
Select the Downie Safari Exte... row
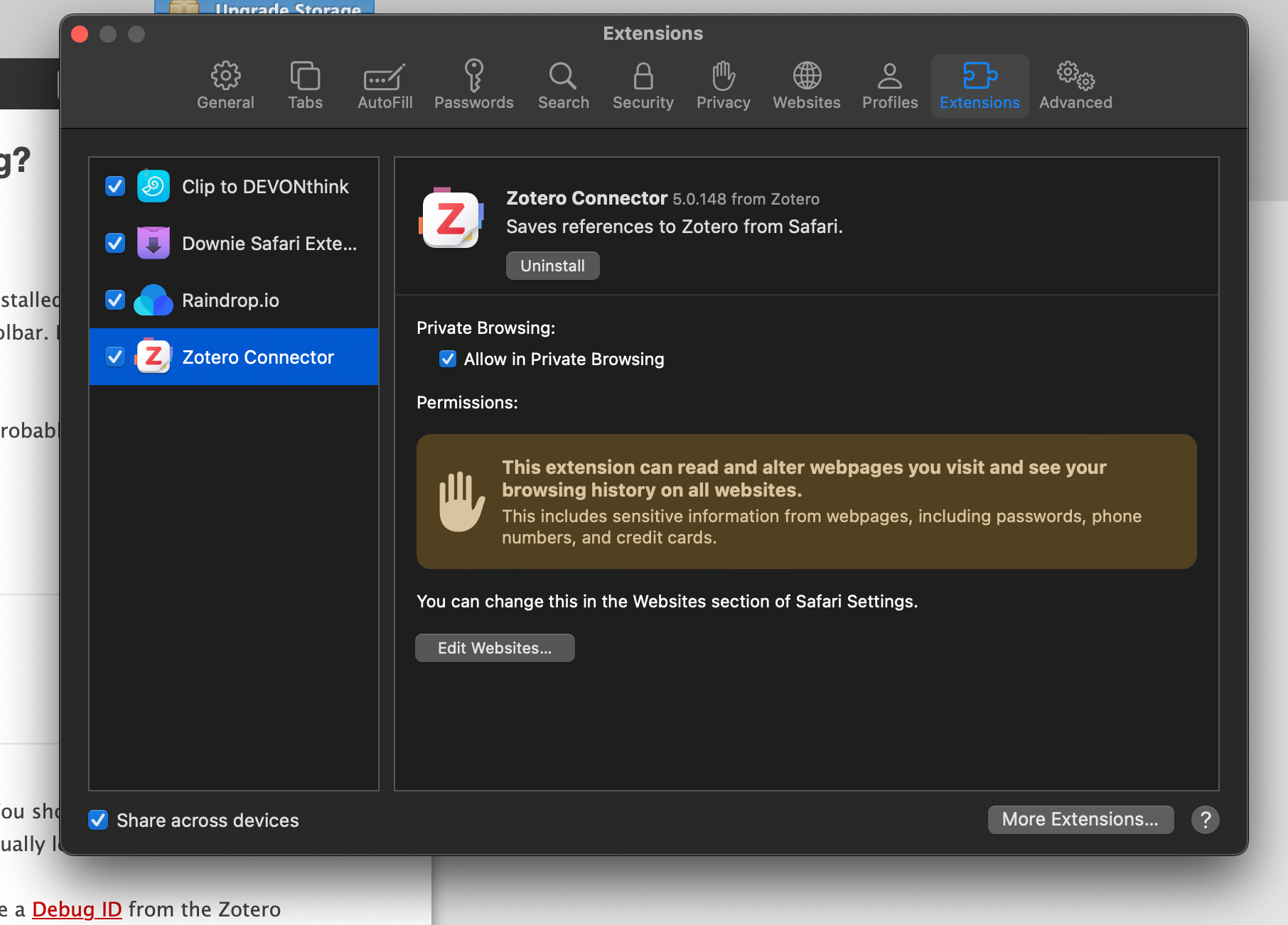coord(234,243)
